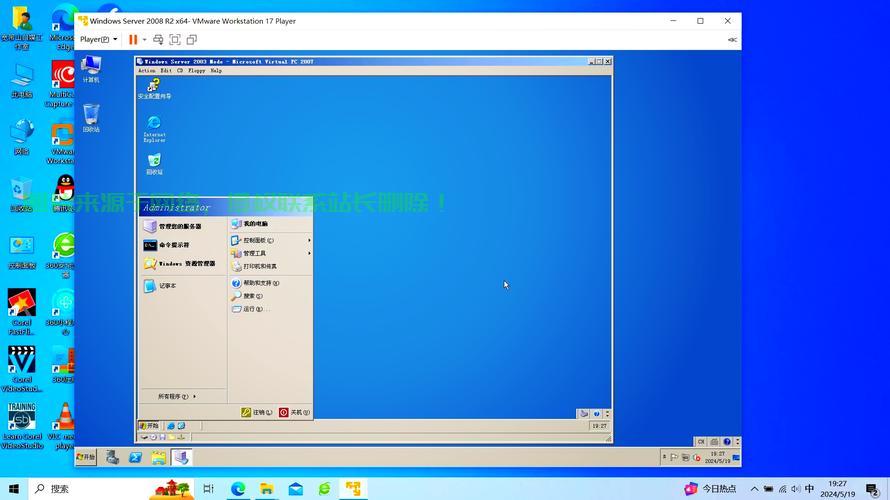Open Internet Explorer icon on Server 2003 desktop
The image size is (890, 500).
(x=154, y=129)
